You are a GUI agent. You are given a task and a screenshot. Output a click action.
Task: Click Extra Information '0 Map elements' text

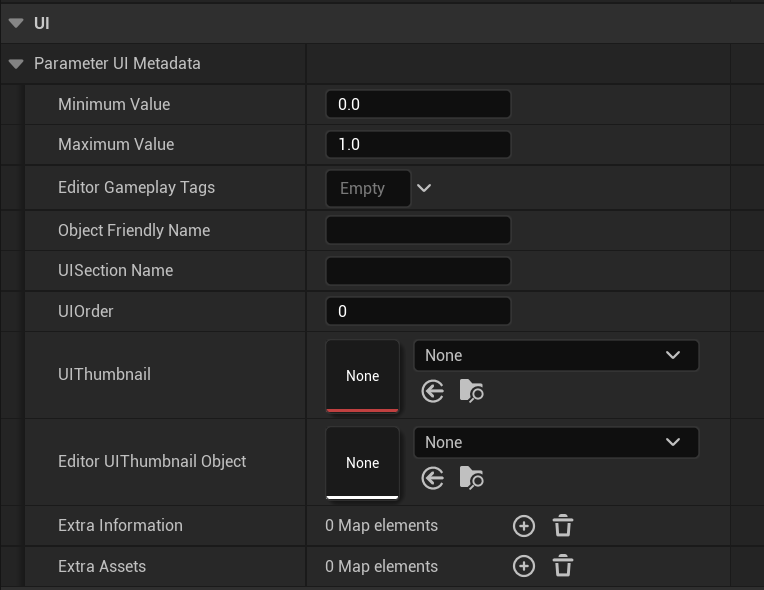coord(382,525)
